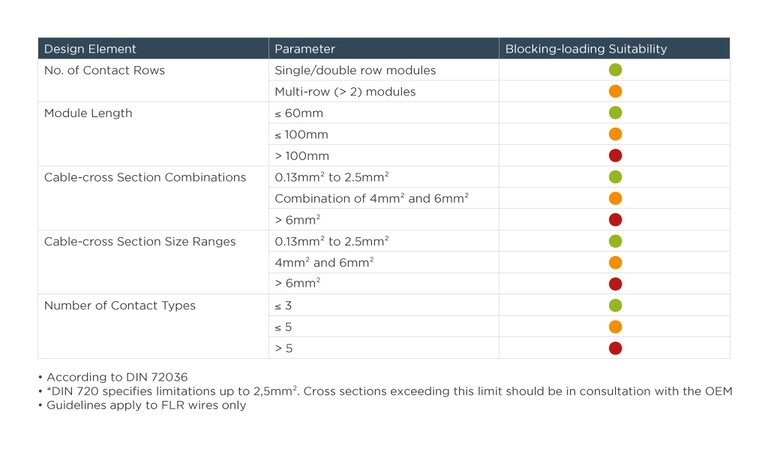Screen dimensions: 768x449
Task: Click green dot for ≤ 60mm length
Action: (x=615, y=113)
